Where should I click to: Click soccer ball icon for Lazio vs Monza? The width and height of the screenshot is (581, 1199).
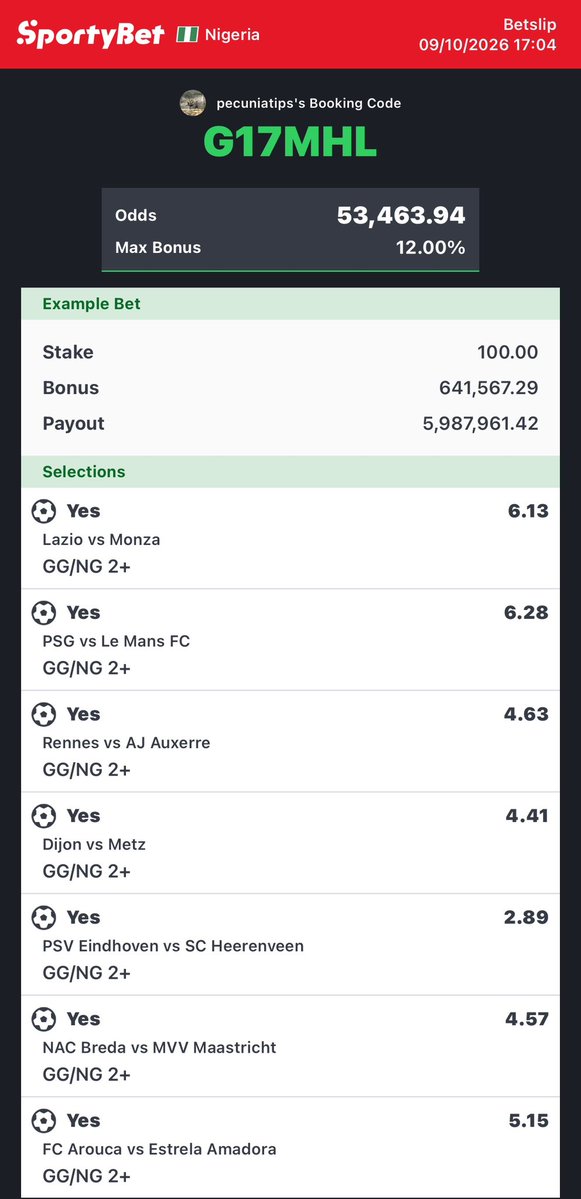[x=44, y=511]
